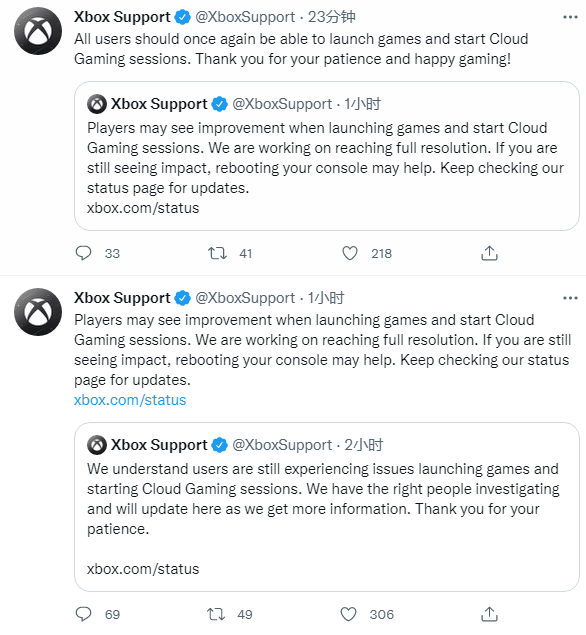586x635 pixels.
Task: Open quoted tweet about players seeing improvement
Action: pos(327,156)
